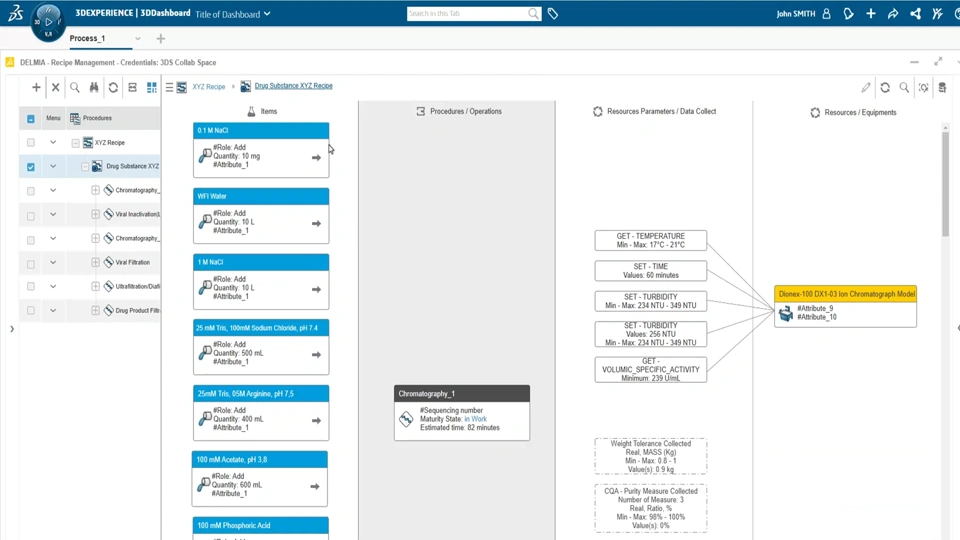Image resolution: width=960 pixels, height=540 pixels.
Task: Click arrow on 1 M NaCl card
Action: [316, 289]
